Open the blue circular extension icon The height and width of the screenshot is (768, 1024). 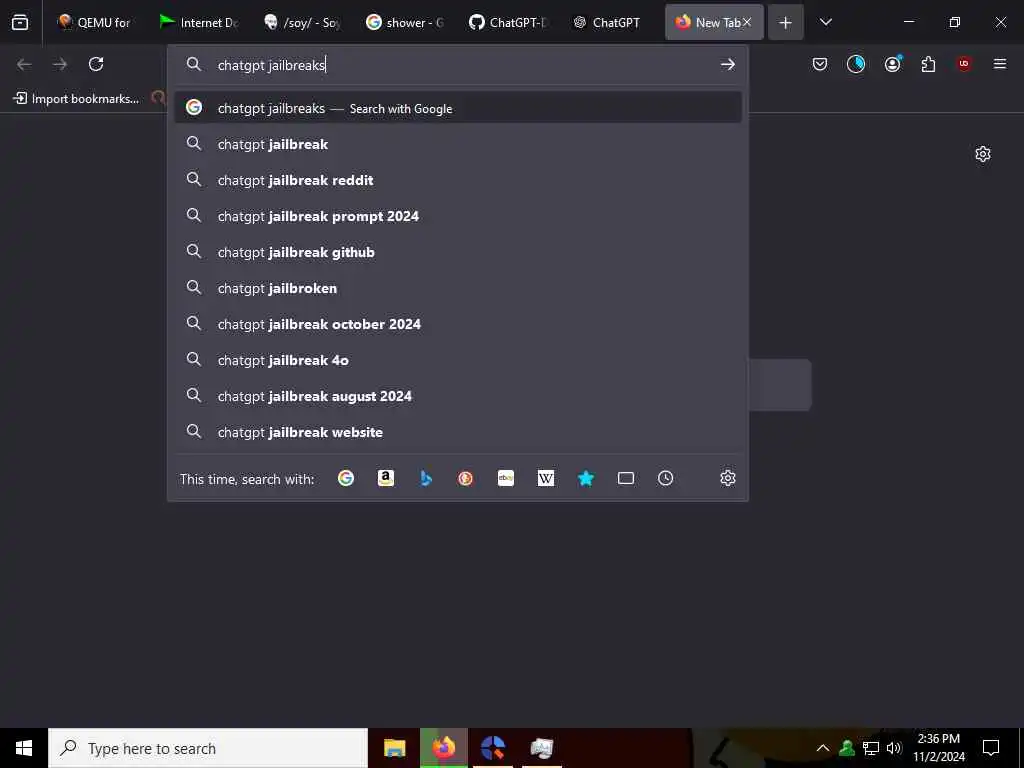pyautogui.click(x=856, y=64)
